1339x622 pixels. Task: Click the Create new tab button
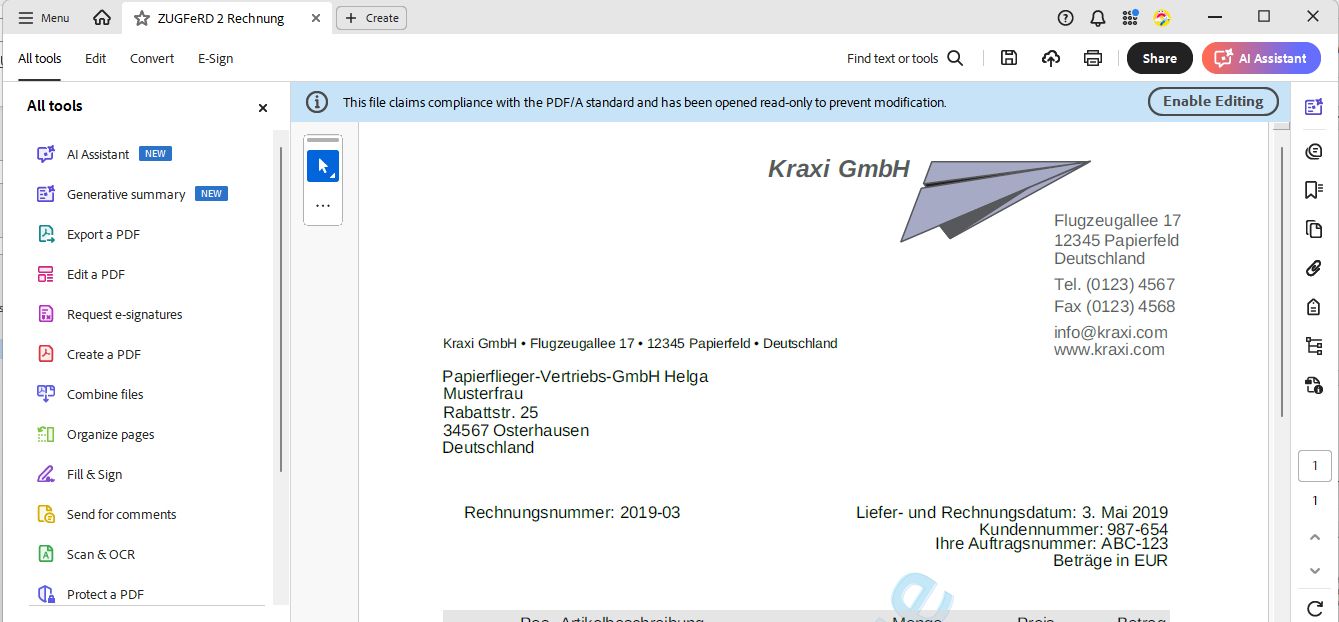click(372, 18)
